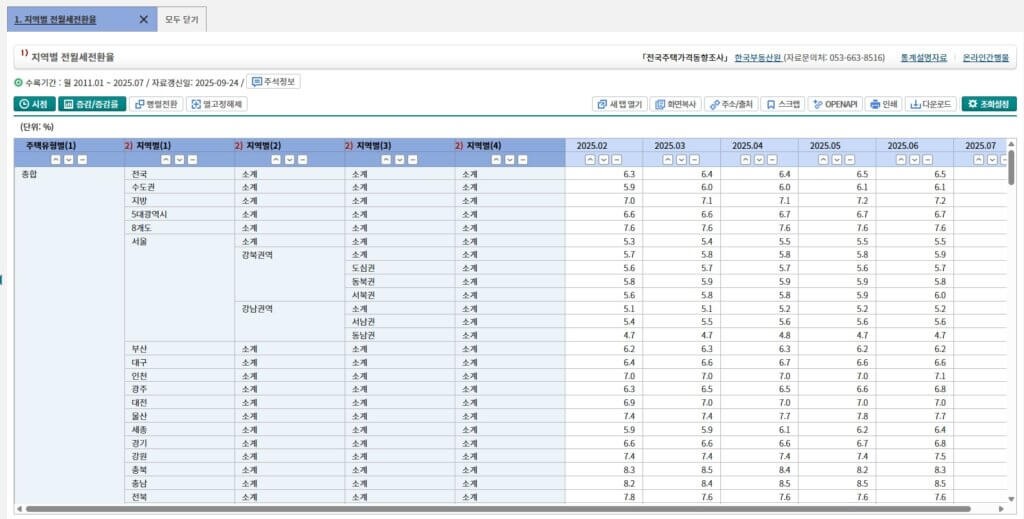
Task: Click the 화면복사 screen copy button
Action: tap(676, 104)
